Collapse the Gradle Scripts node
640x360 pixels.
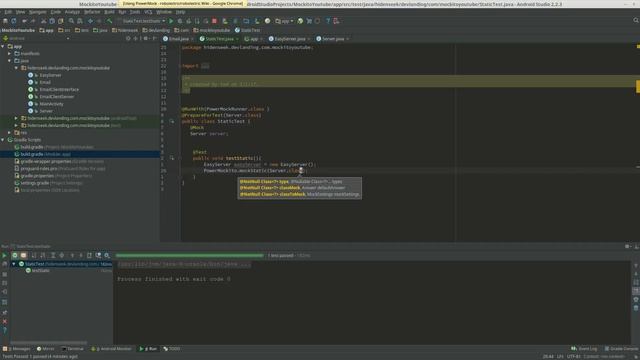[x=3, y=140]
